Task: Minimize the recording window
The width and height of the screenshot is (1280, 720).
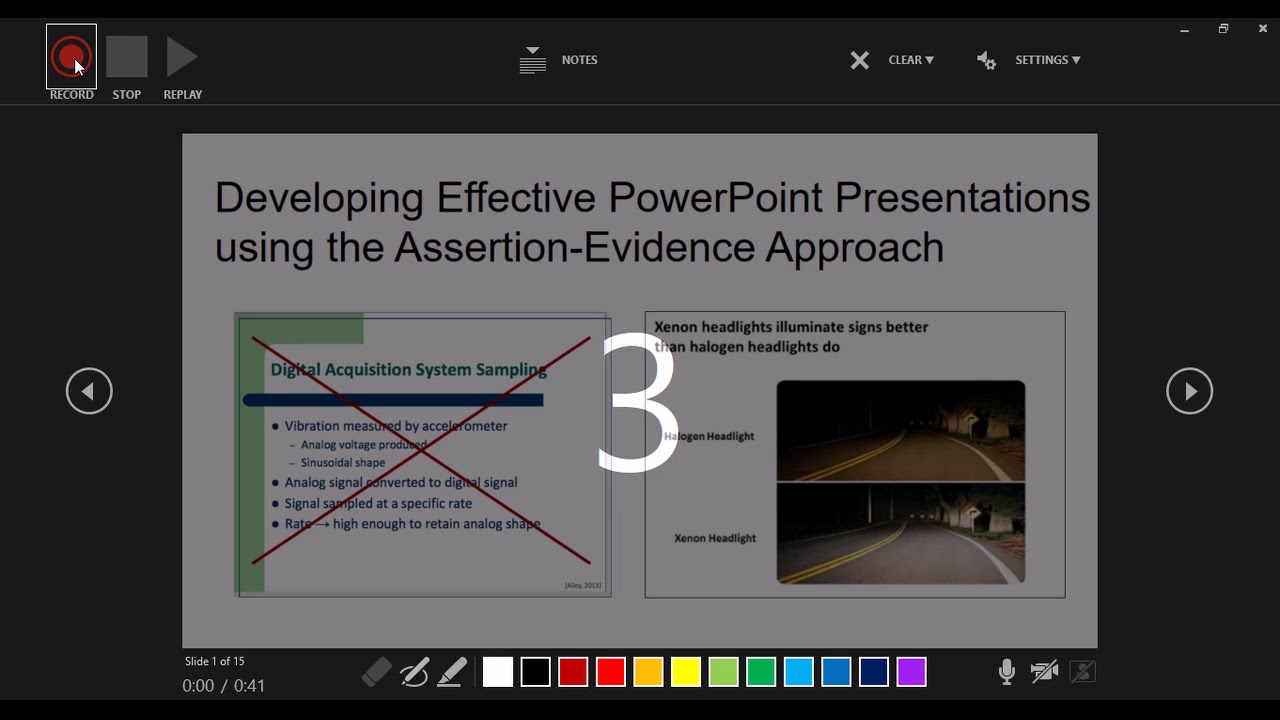Action: (x=1184, y=29)
